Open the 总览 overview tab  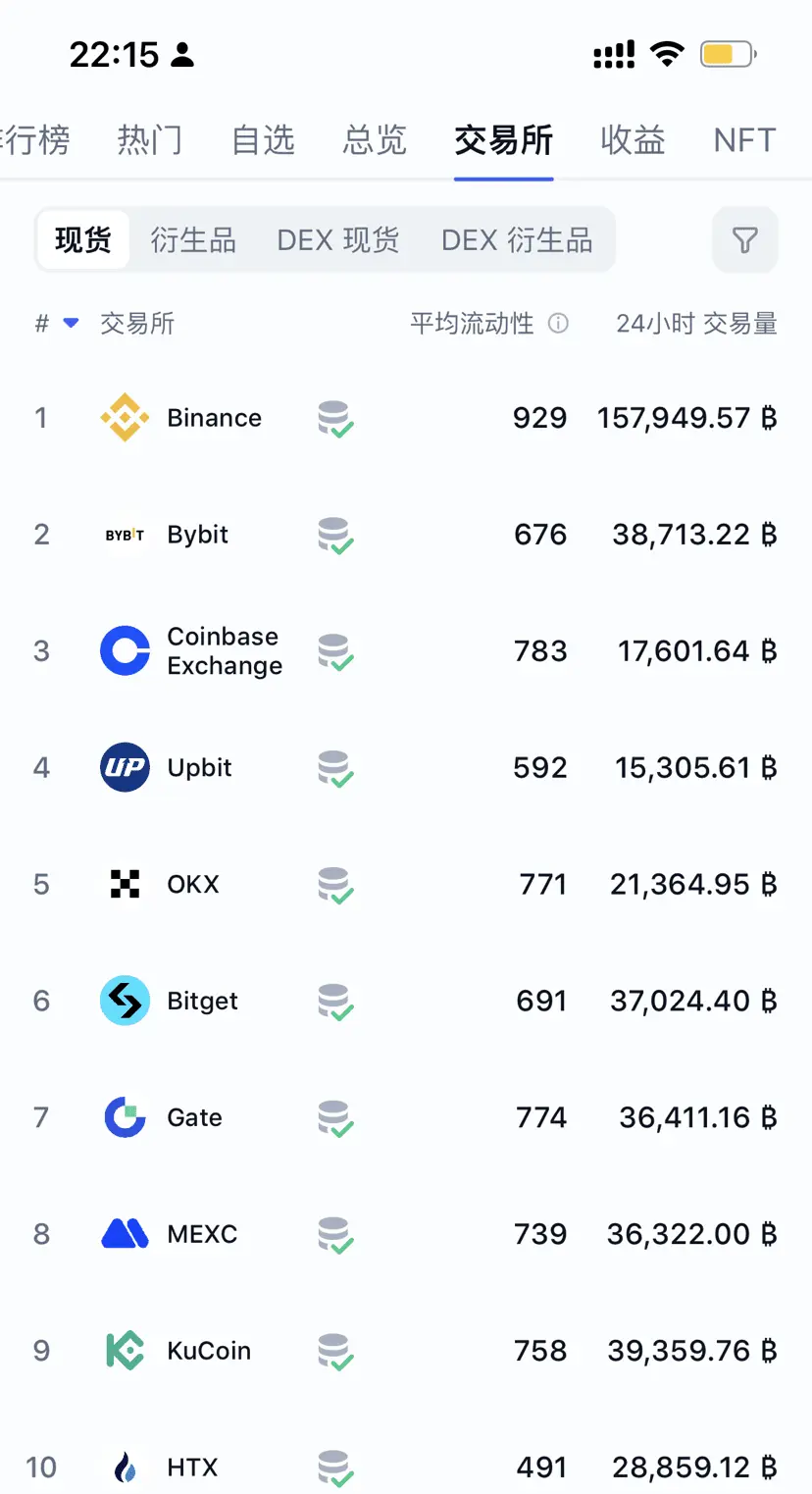coord(375,140)
